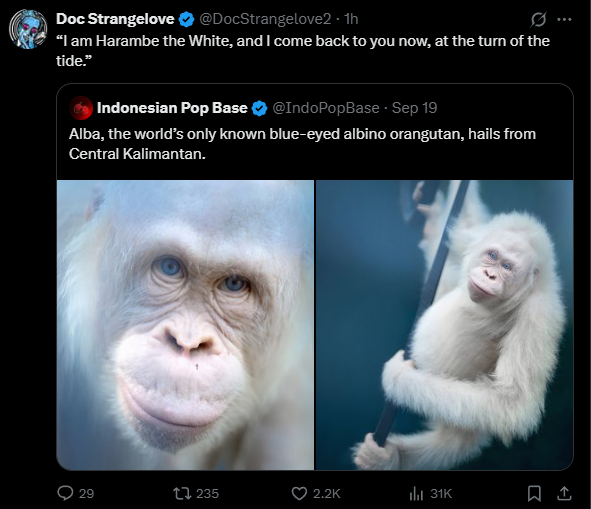Open Indonesian Pop Base profile avatar
Screen dimensions: 591x509
click(x=81, y=108)
